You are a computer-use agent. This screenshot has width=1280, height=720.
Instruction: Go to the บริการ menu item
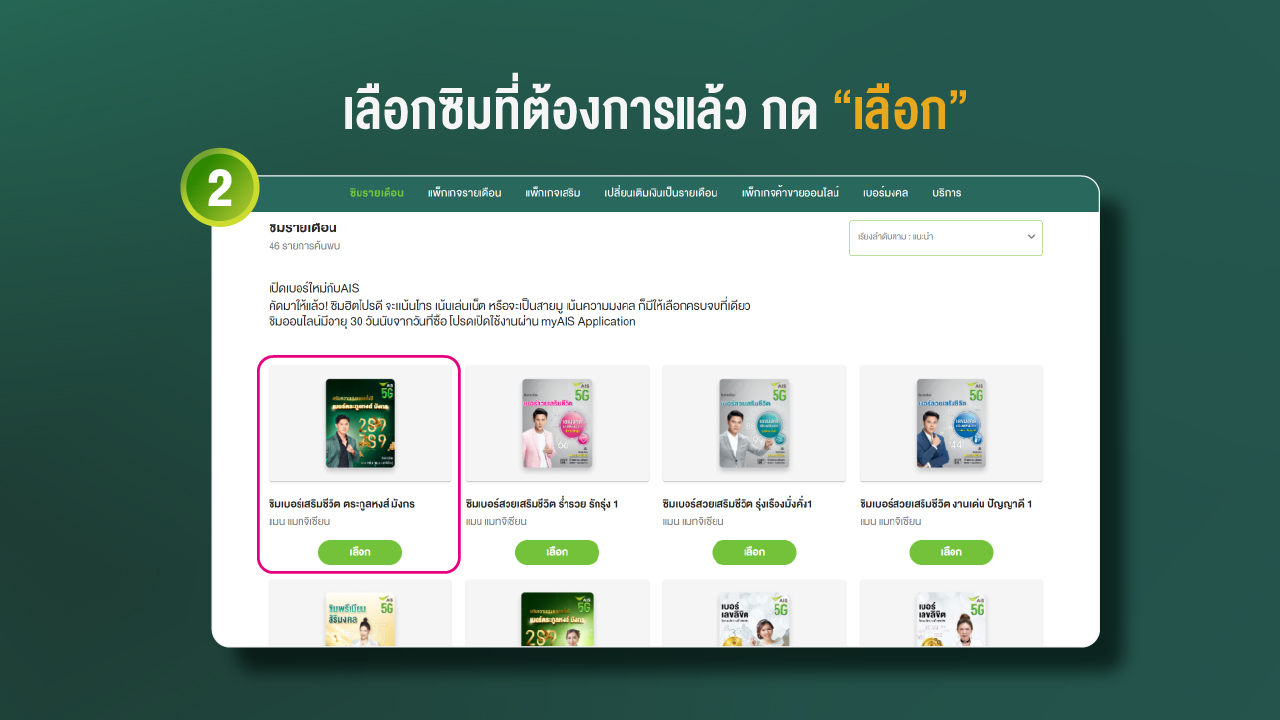click(946, 193)
